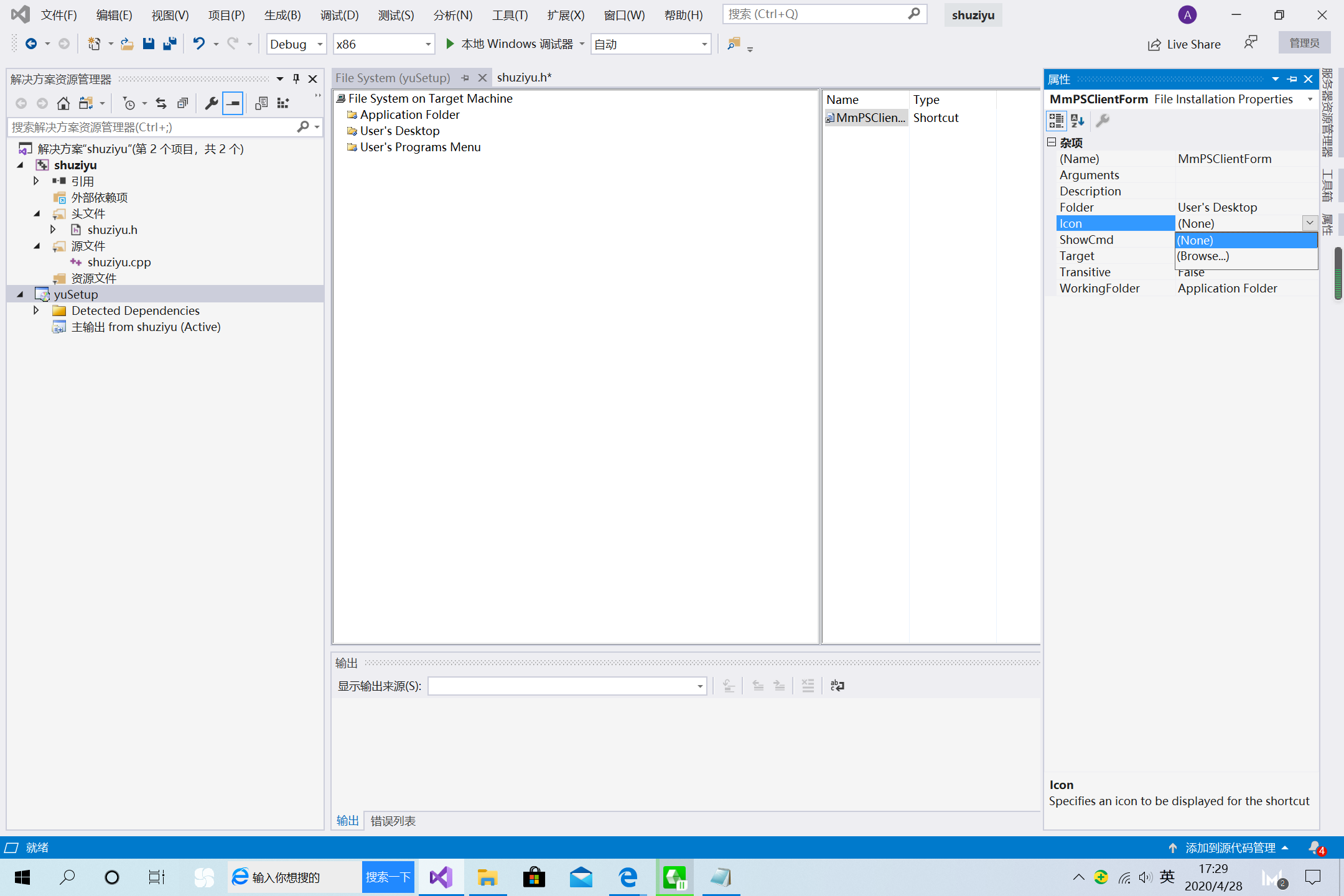The image size is (1344, 896).
Task: Select the User's Programs Menu folder
Action: point(420,147)
